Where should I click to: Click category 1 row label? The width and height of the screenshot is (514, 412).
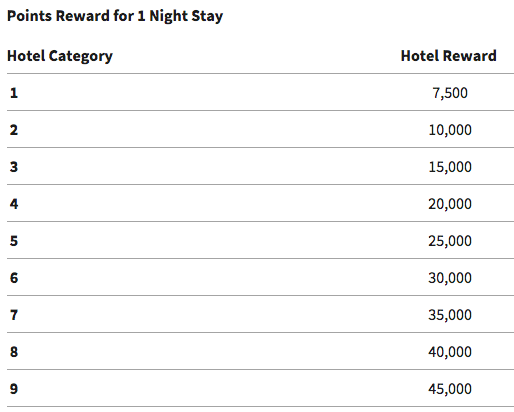click(14, 93)
